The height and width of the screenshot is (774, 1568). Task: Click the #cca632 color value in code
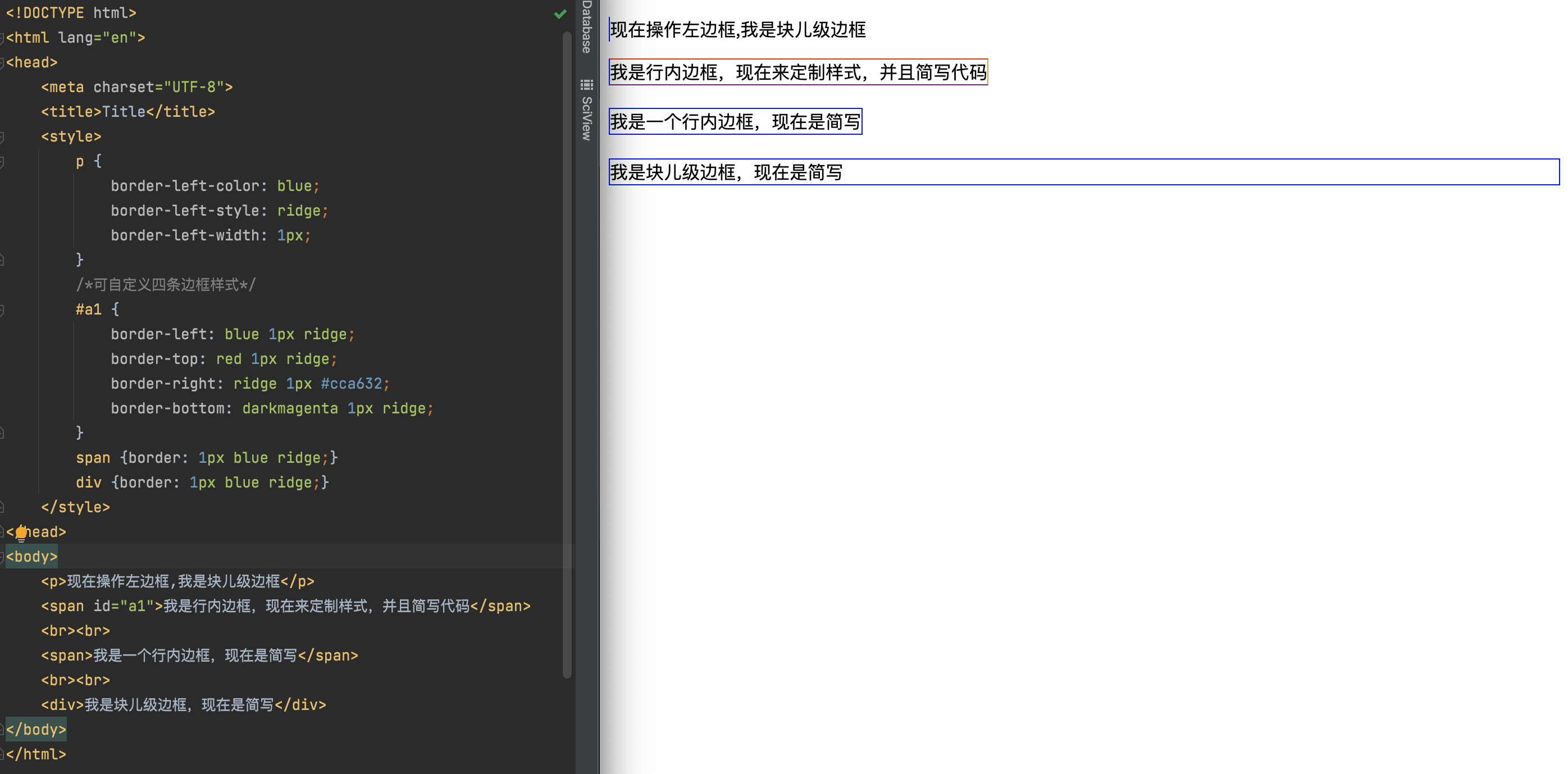click(351, 384)
